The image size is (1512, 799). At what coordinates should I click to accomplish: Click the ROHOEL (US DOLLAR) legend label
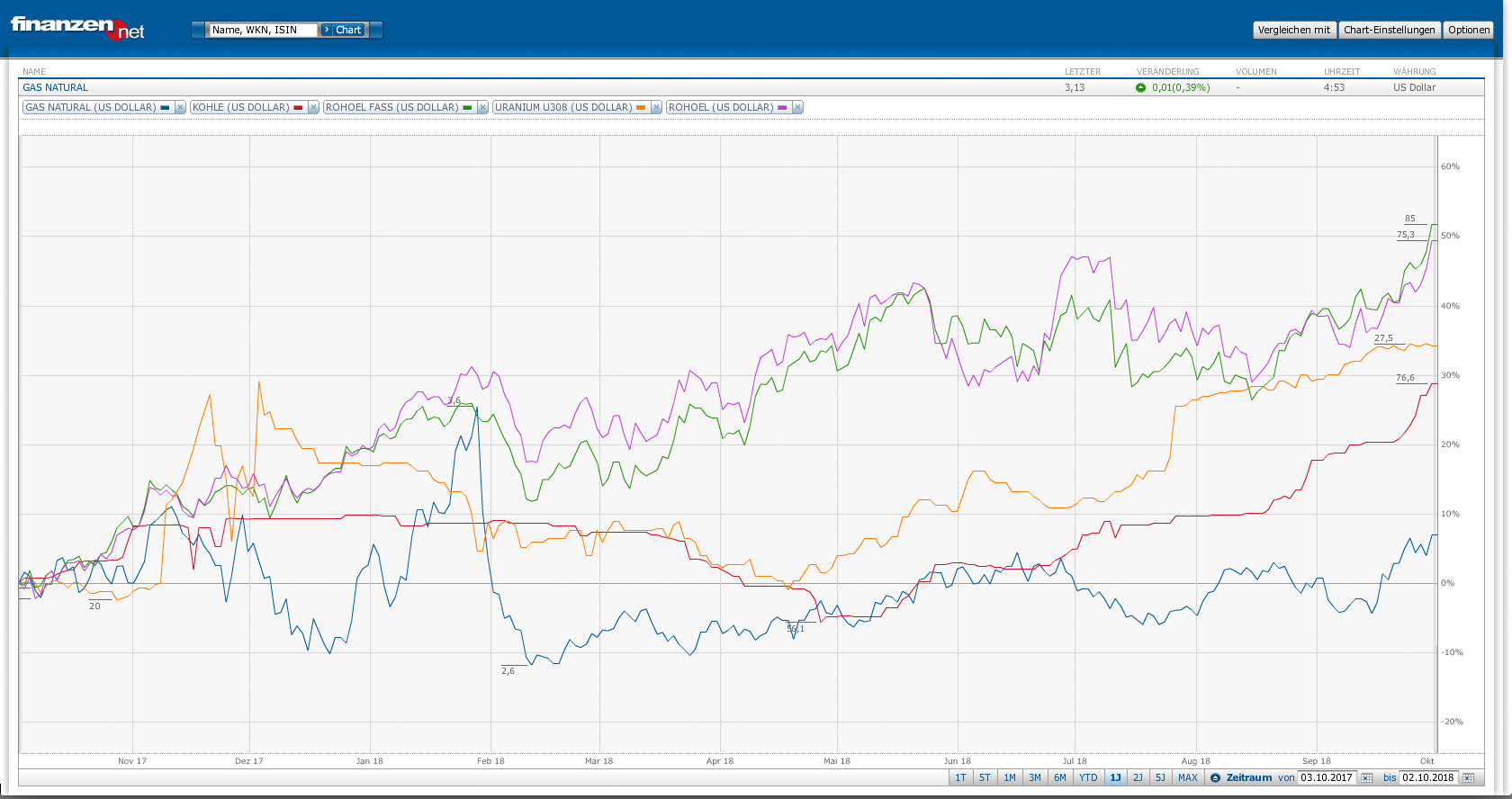pos(721,107)
